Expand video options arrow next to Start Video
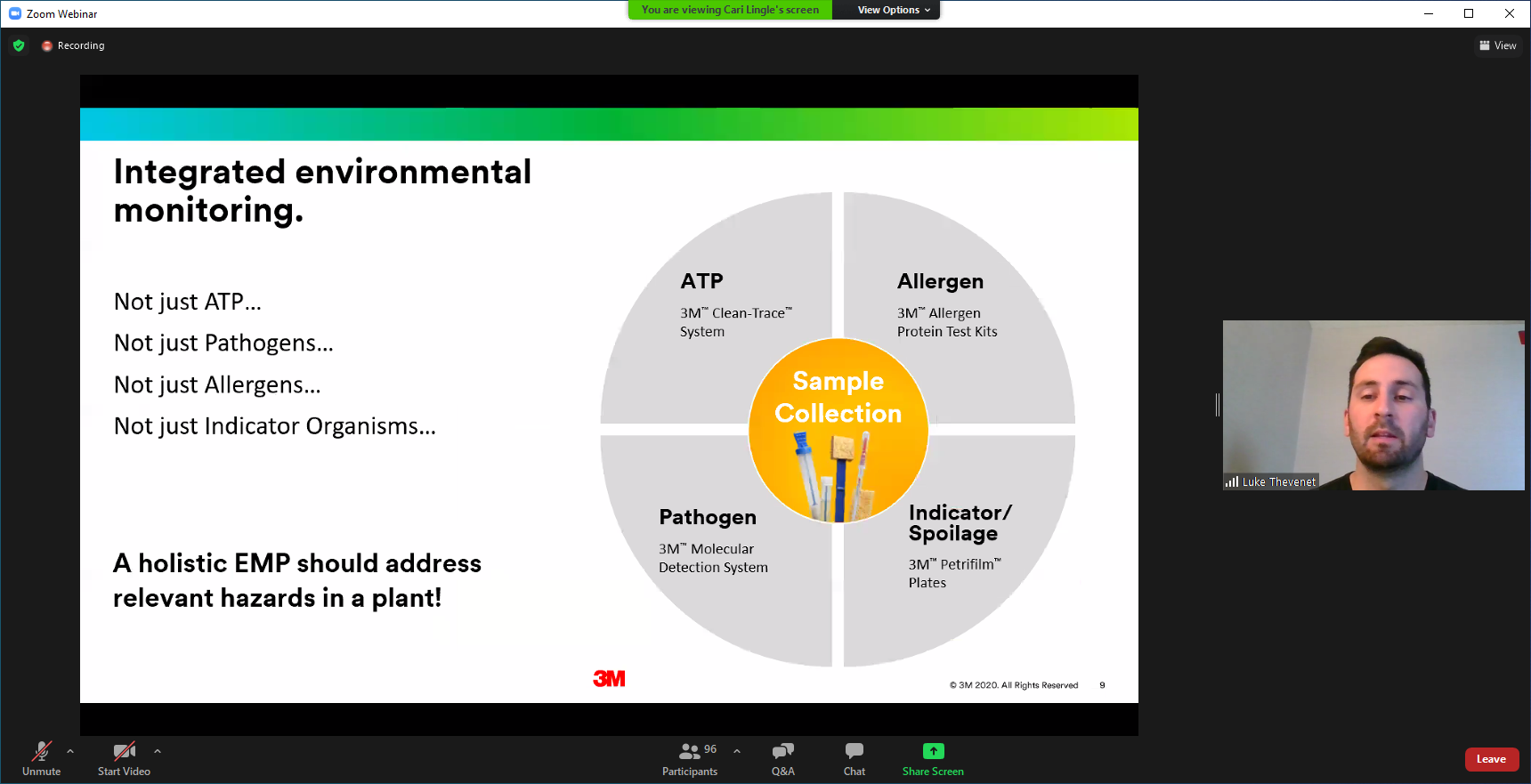The image size is (1531, 784). [x=158, y=751]
